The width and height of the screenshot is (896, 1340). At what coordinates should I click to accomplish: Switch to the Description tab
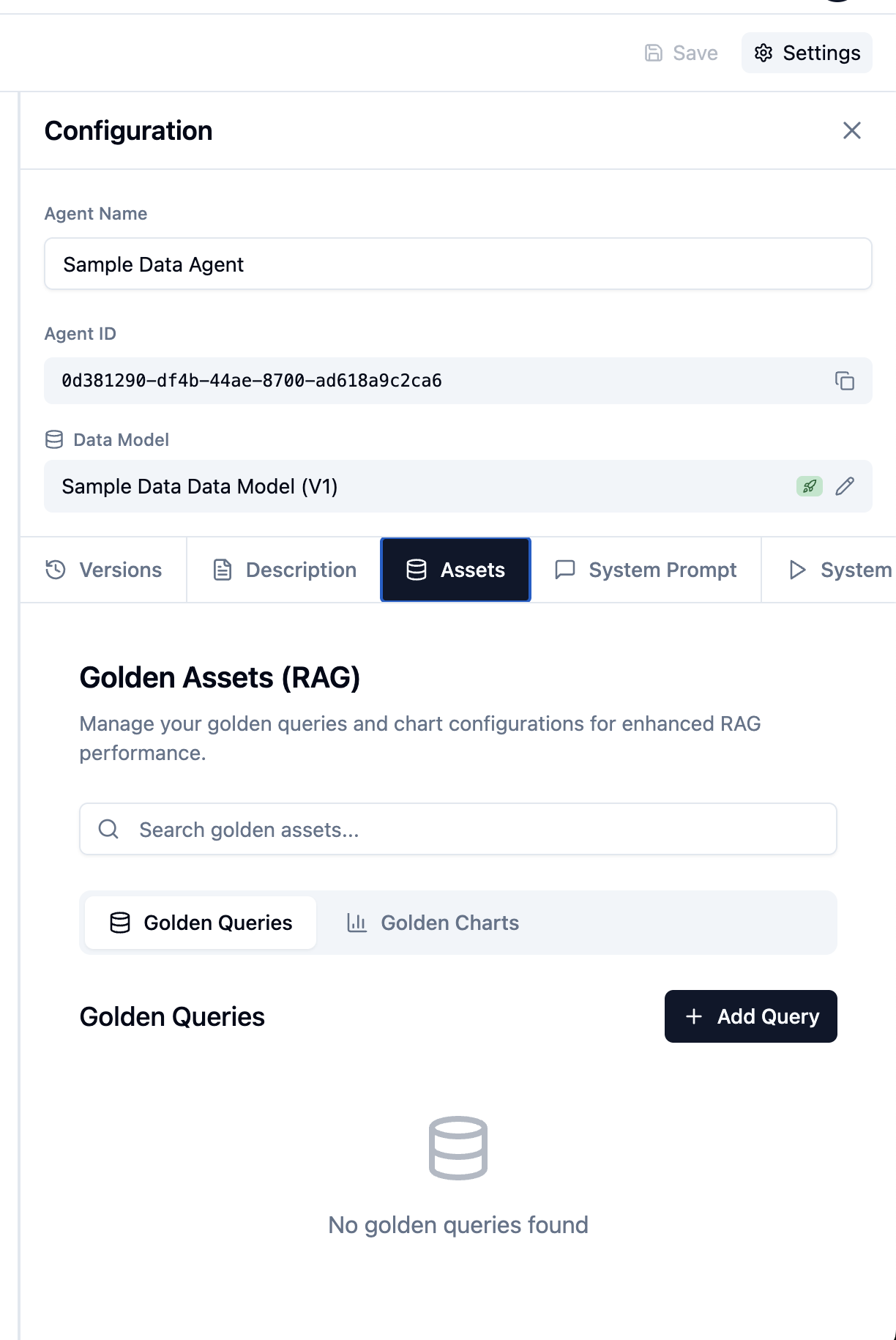click(283, 570)
